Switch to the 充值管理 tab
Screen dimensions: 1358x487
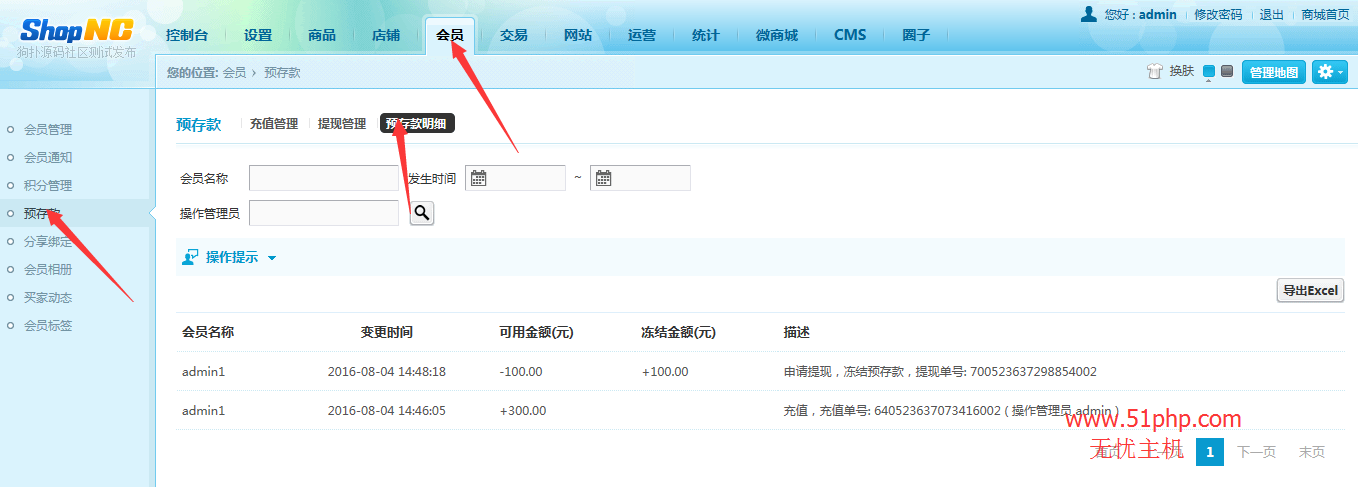(274, 124)
